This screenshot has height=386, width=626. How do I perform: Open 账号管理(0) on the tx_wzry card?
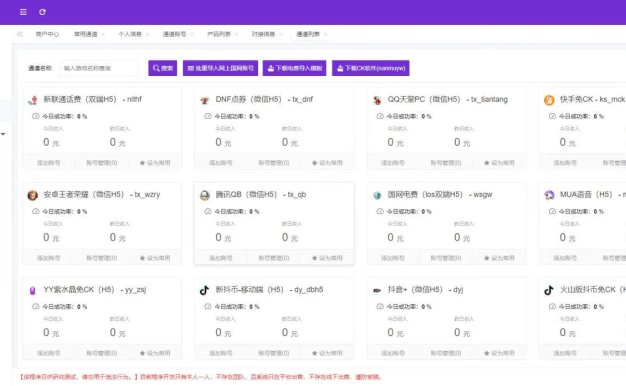click(x=102, y=258)
